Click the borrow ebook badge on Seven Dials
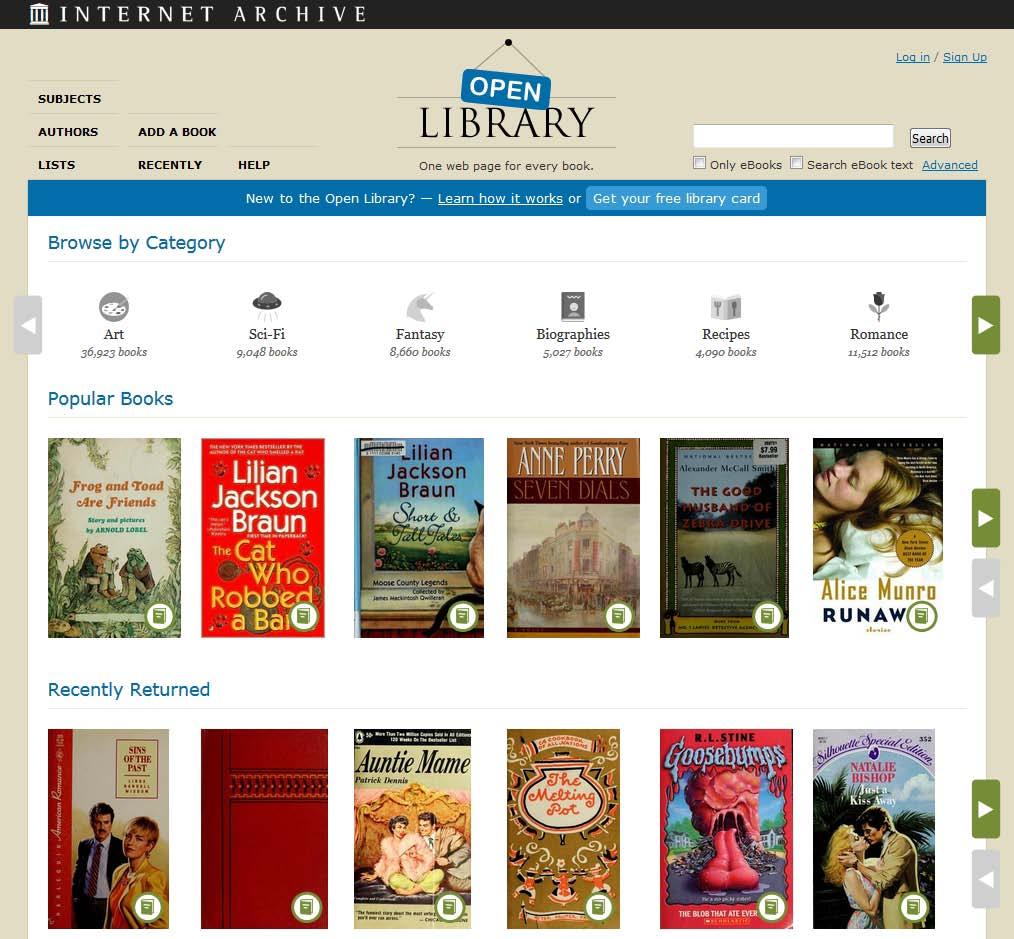 618,616
